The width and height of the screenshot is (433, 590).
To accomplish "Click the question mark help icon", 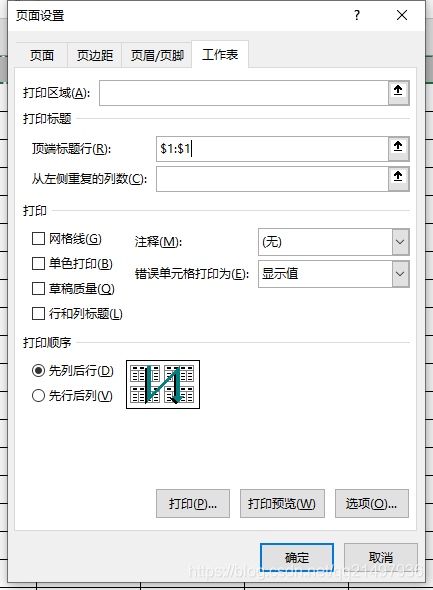I will click(x=357, y=15).
